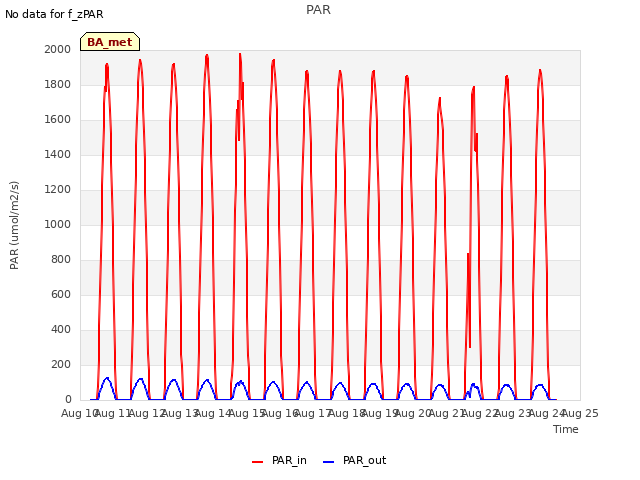
Task: Click the 400 y-axis tick label
Action: click(x=61, y=329)
